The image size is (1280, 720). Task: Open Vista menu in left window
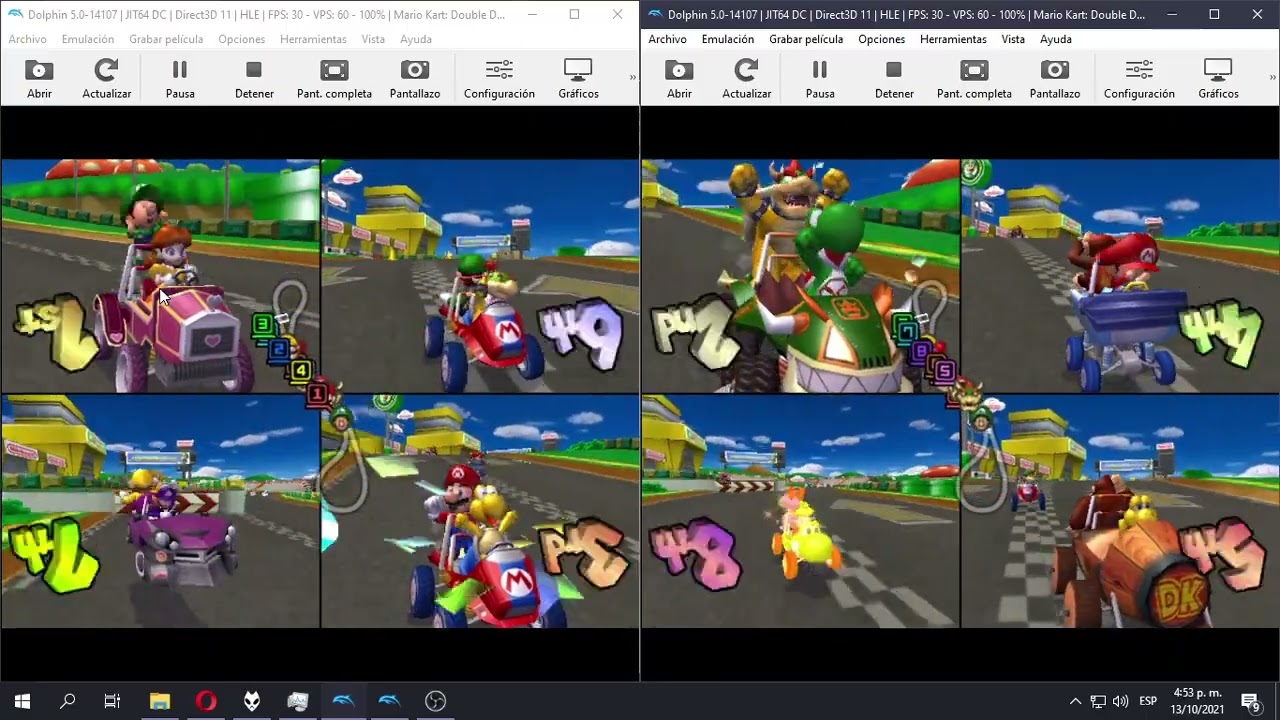coord(373,39)
